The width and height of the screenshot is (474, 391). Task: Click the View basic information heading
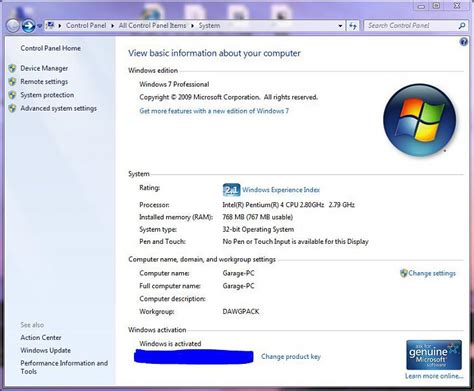coord(214,53)
